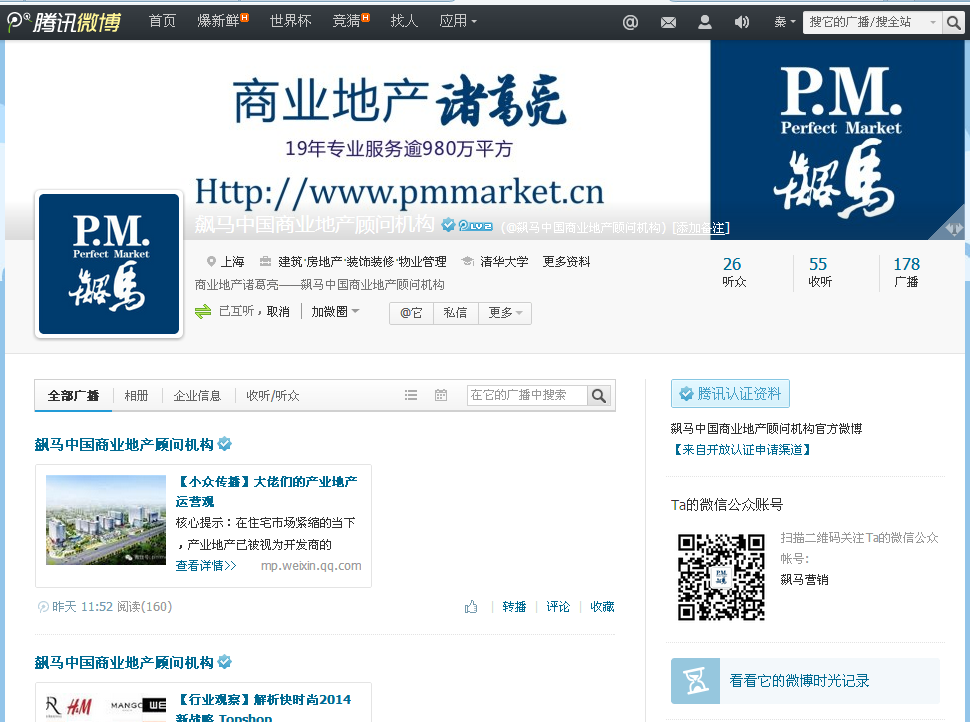The height and width of the screenshot is (722, 970).
Task: Click the hourglass icon for 微博时光记录
Action: click(x=695, y=680)
